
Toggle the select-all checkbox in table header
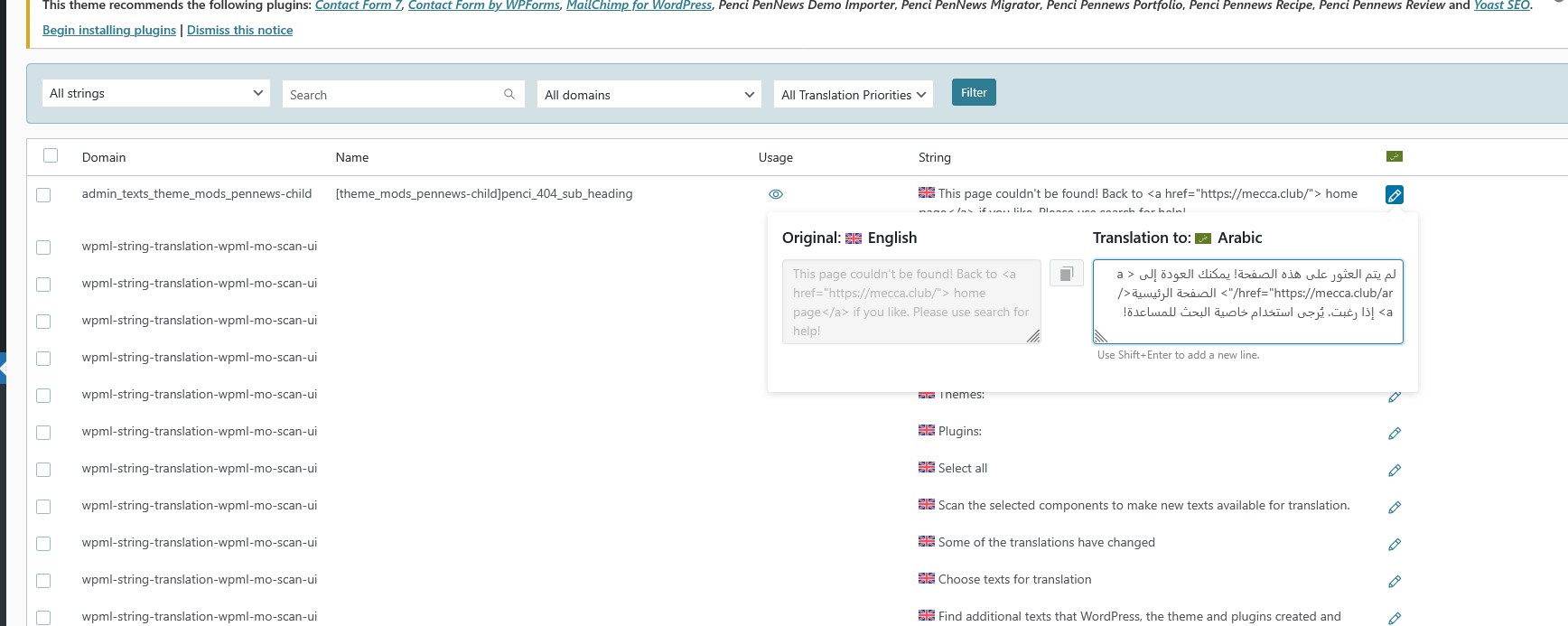(x=51, y=156)
